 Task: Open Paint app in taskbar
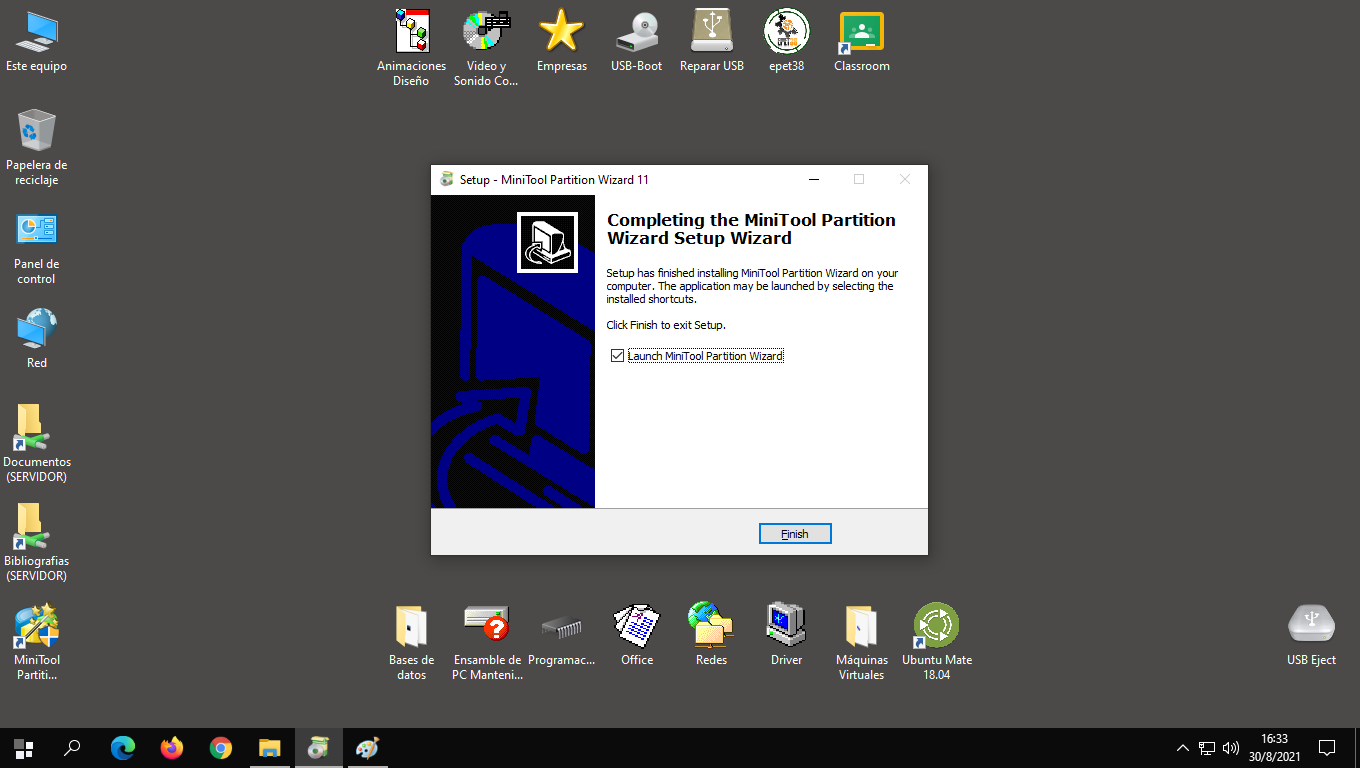[368, 748]
